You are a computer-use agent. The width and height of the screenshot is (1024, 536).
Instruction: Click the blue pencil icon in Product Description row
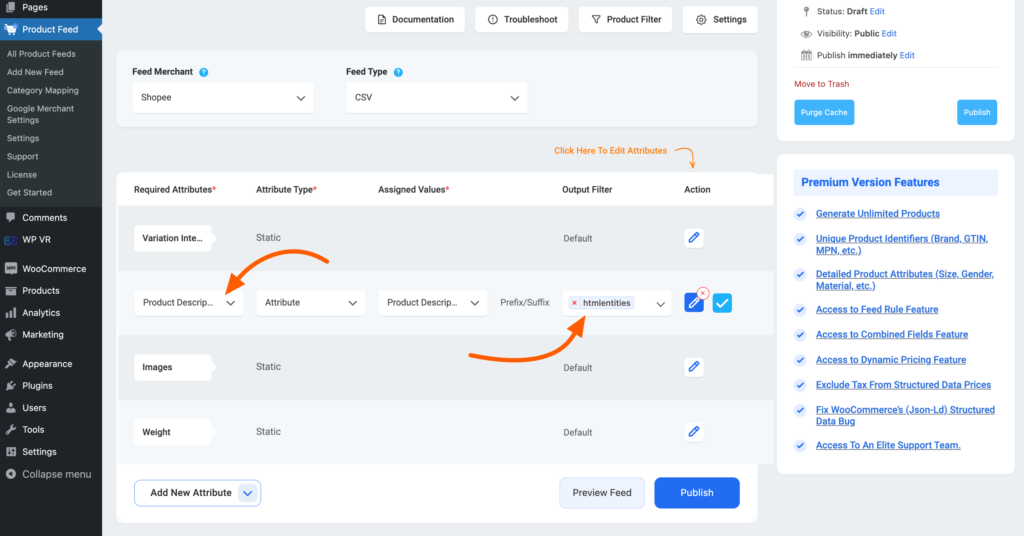coord(694,303)
